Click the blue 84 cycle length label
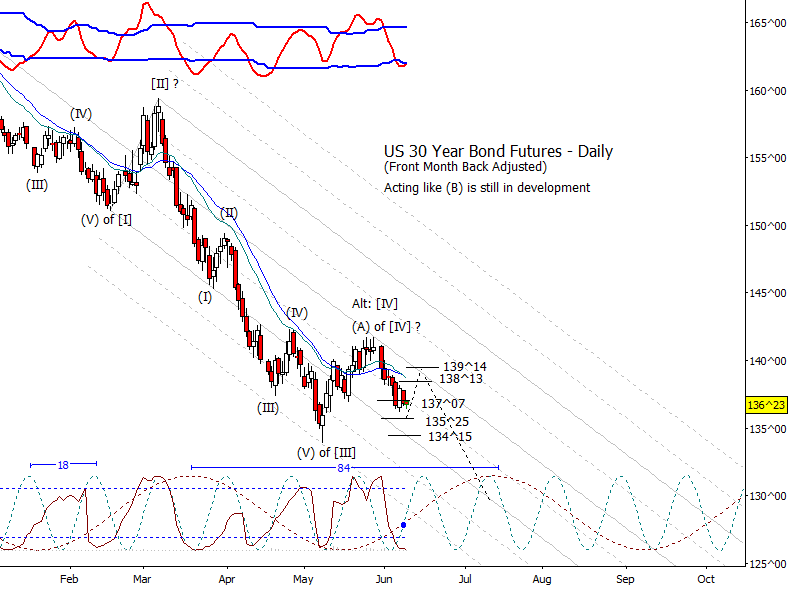The width and height of the screenshot is (802, 603). (344, 468)
